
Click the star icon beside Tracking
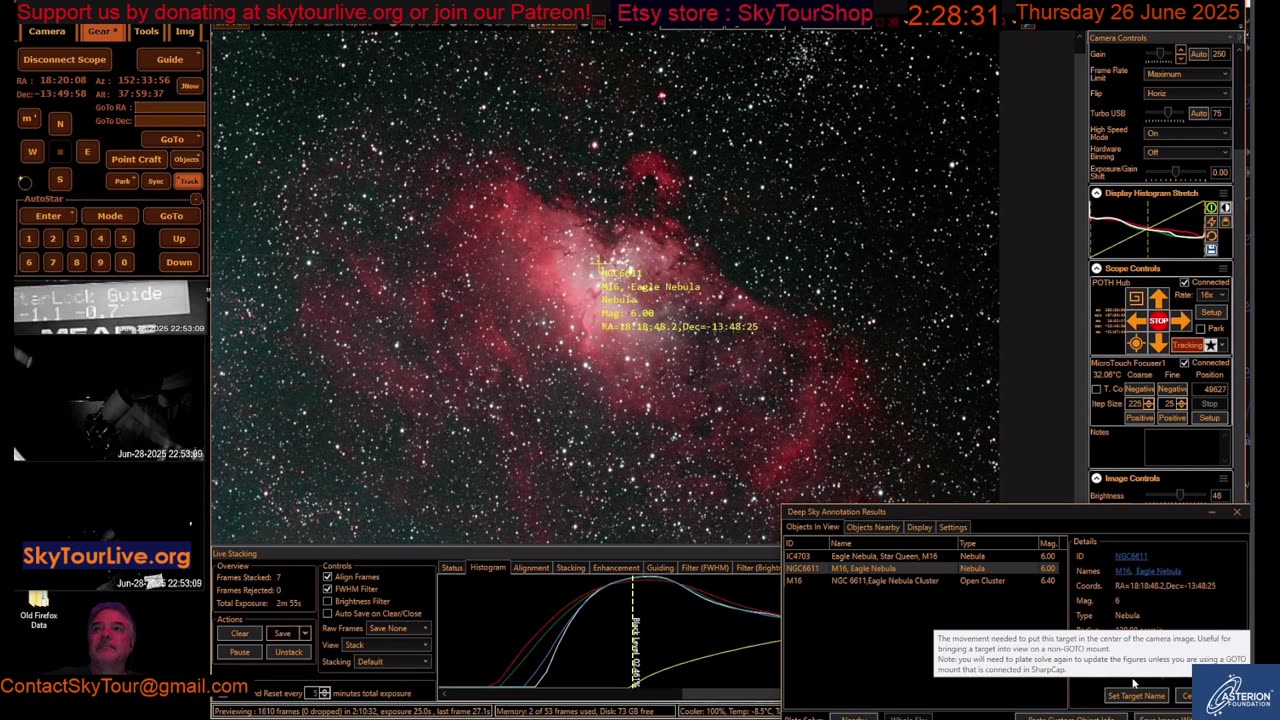(x=1211, y=345)
